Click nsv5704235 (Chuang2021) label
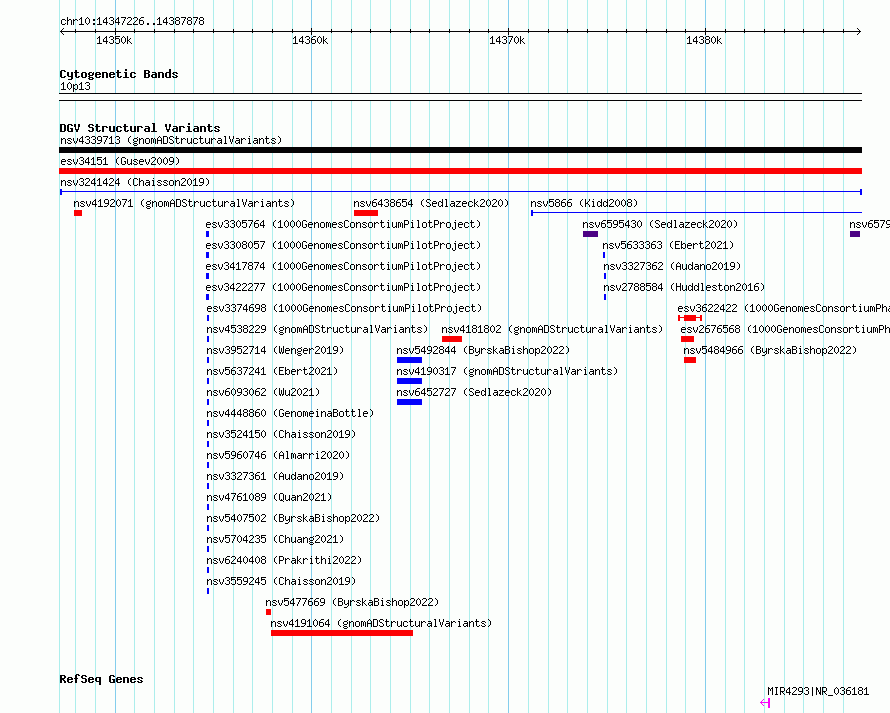This screenshot has width=890, height=713. pyautogui.click(x=275, y=539)
